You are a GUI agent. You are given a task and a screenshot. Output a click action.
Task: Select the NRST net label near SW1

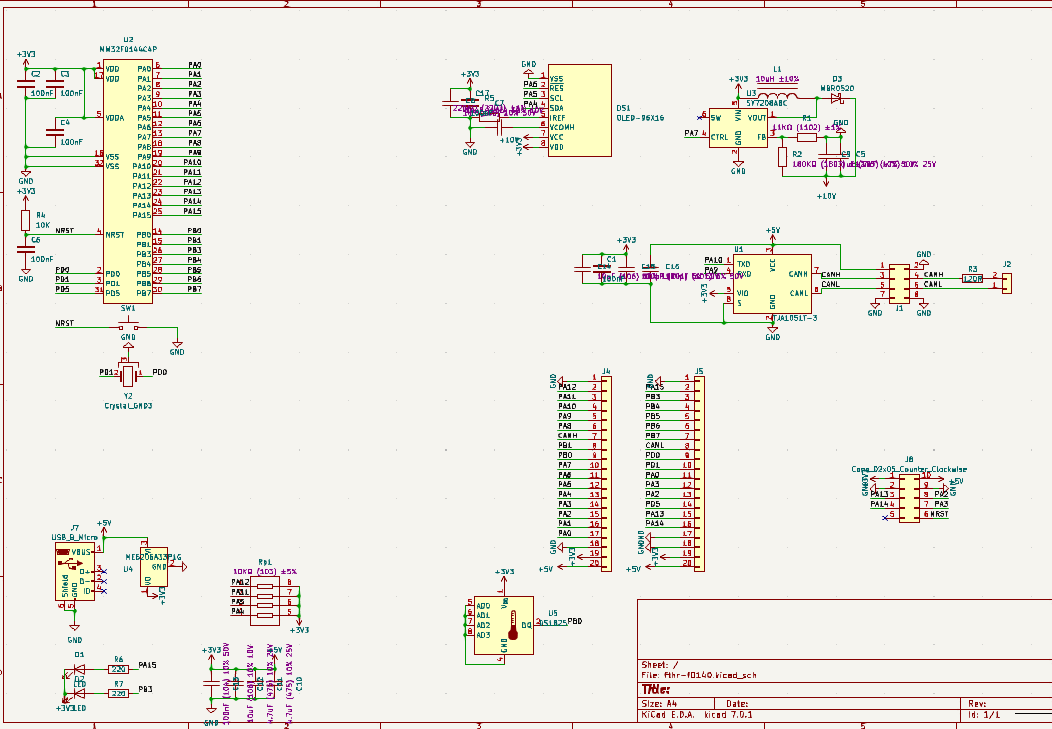pos(64,323)
